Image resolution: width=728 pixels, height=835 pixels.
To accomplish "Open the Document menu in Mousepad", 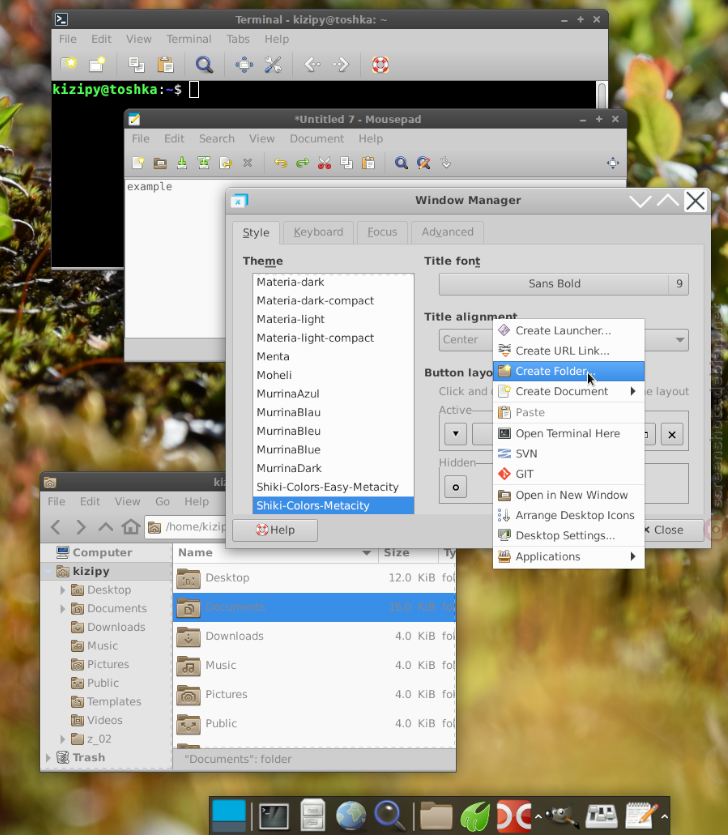I will pyautogui.click(x=317, y=138).
